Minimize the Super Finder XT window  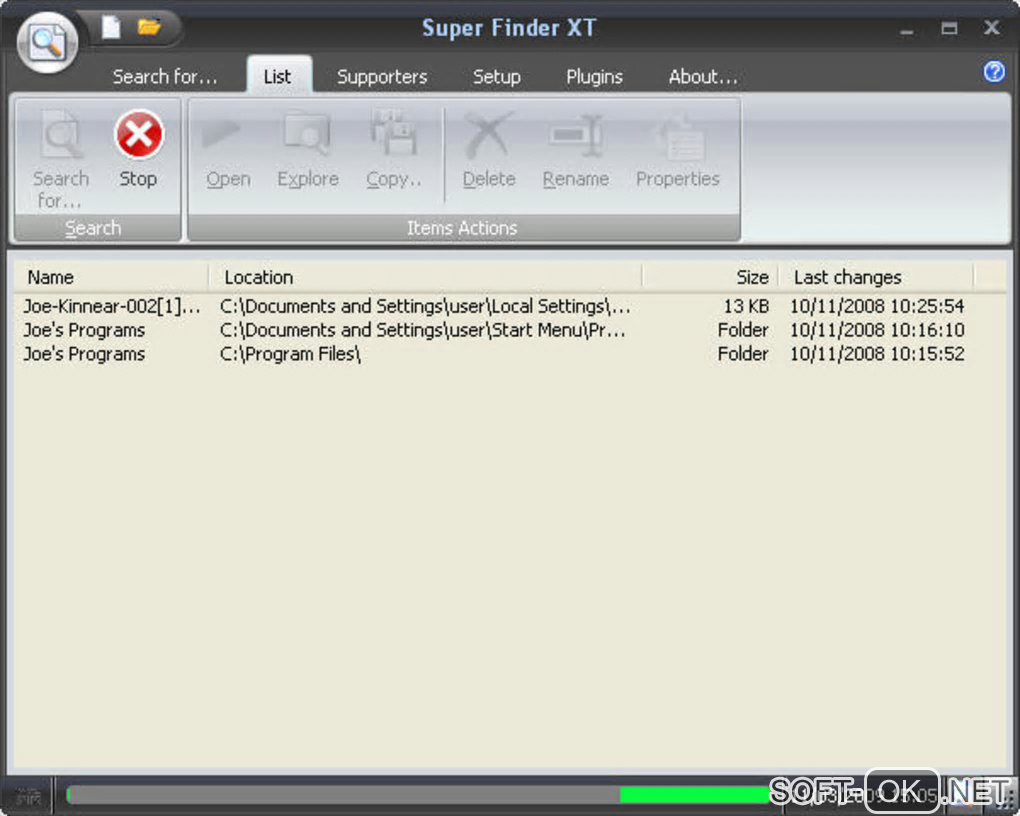[906, 29]
